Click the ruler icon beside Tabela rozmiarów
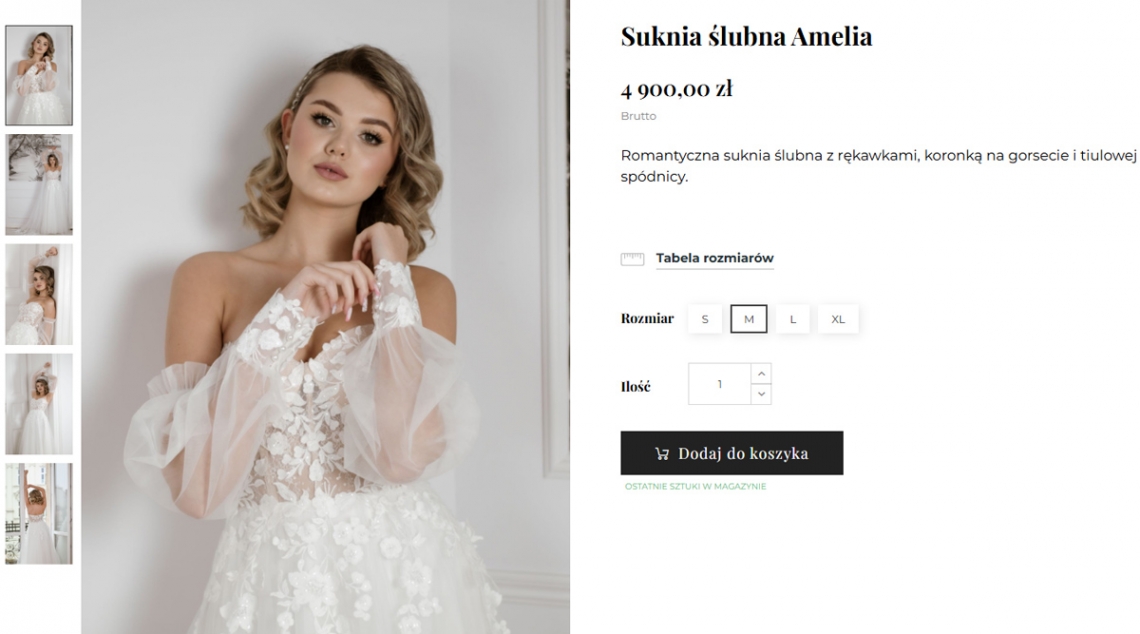This screenshot has width=1140, height=634. (x=632, y=259)
